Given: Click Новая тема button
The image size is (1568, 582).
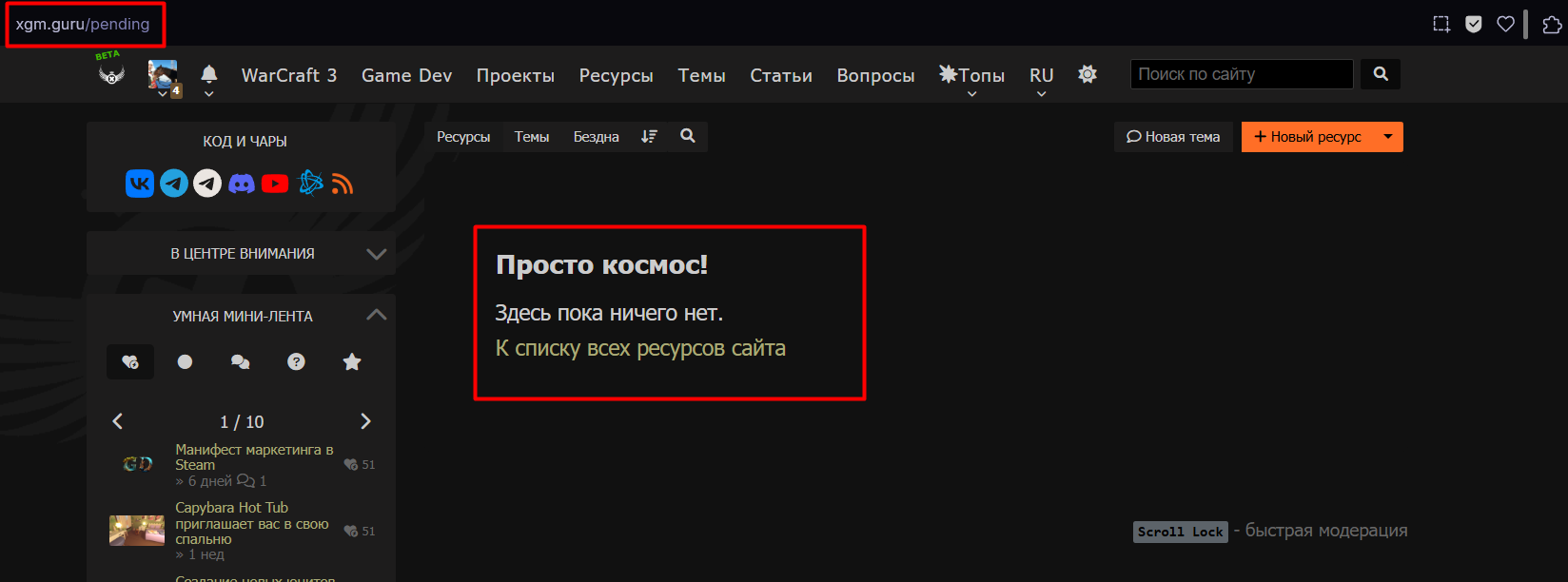Looking at the screenshot, I should 1173,137.
